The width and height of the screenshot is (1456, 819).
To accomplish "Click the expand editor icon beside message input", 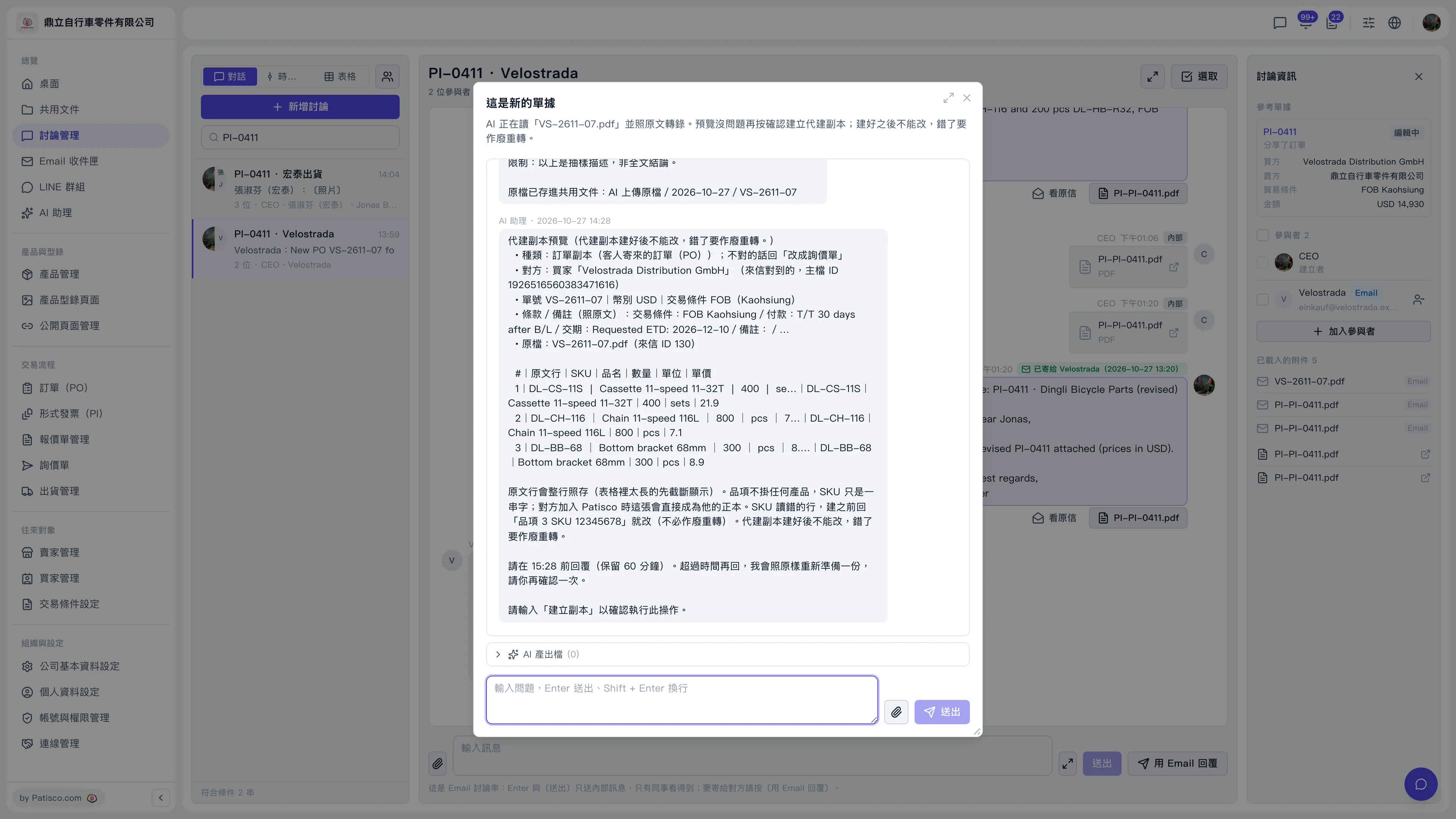I will [x=1067, y=764].
